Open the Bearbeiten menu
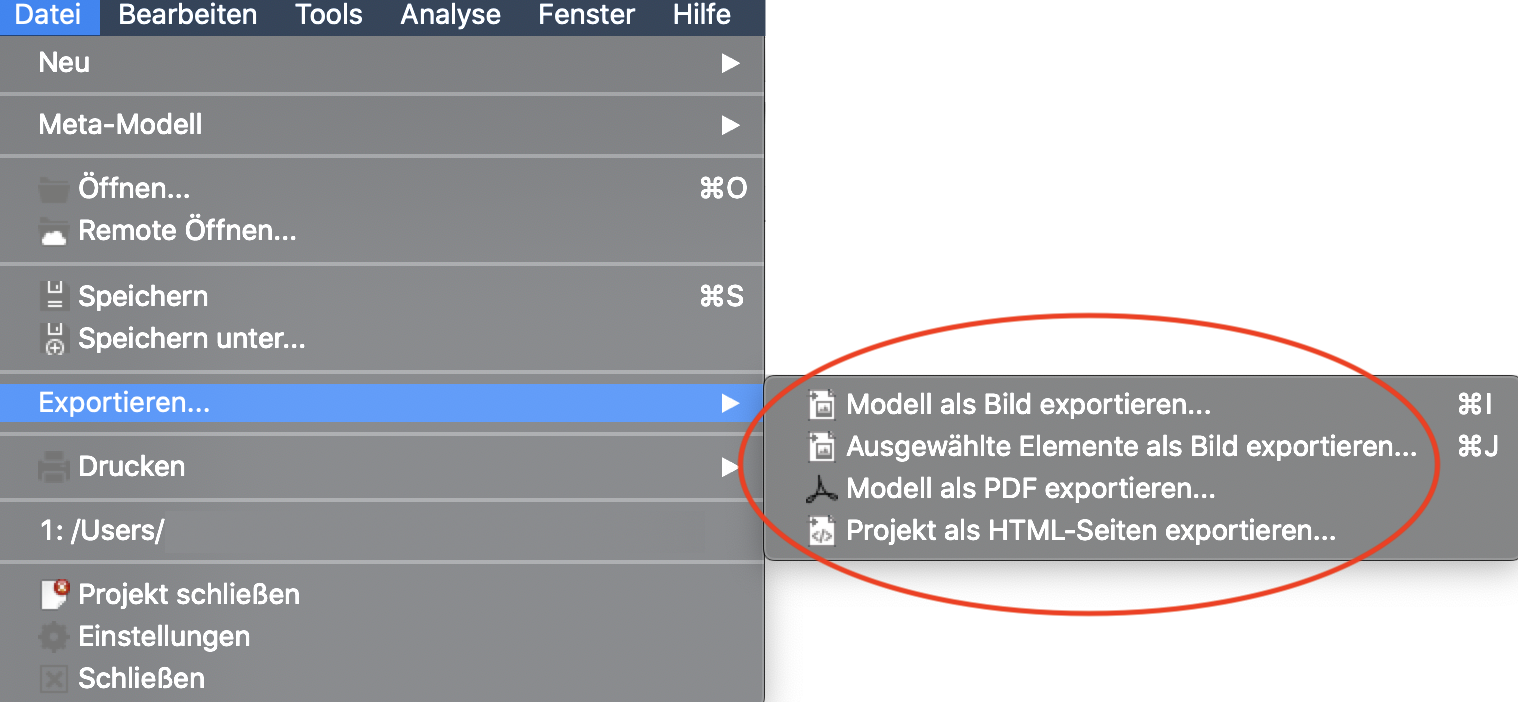This screenshot has width=1518, height=702. [x=188, y=15]
